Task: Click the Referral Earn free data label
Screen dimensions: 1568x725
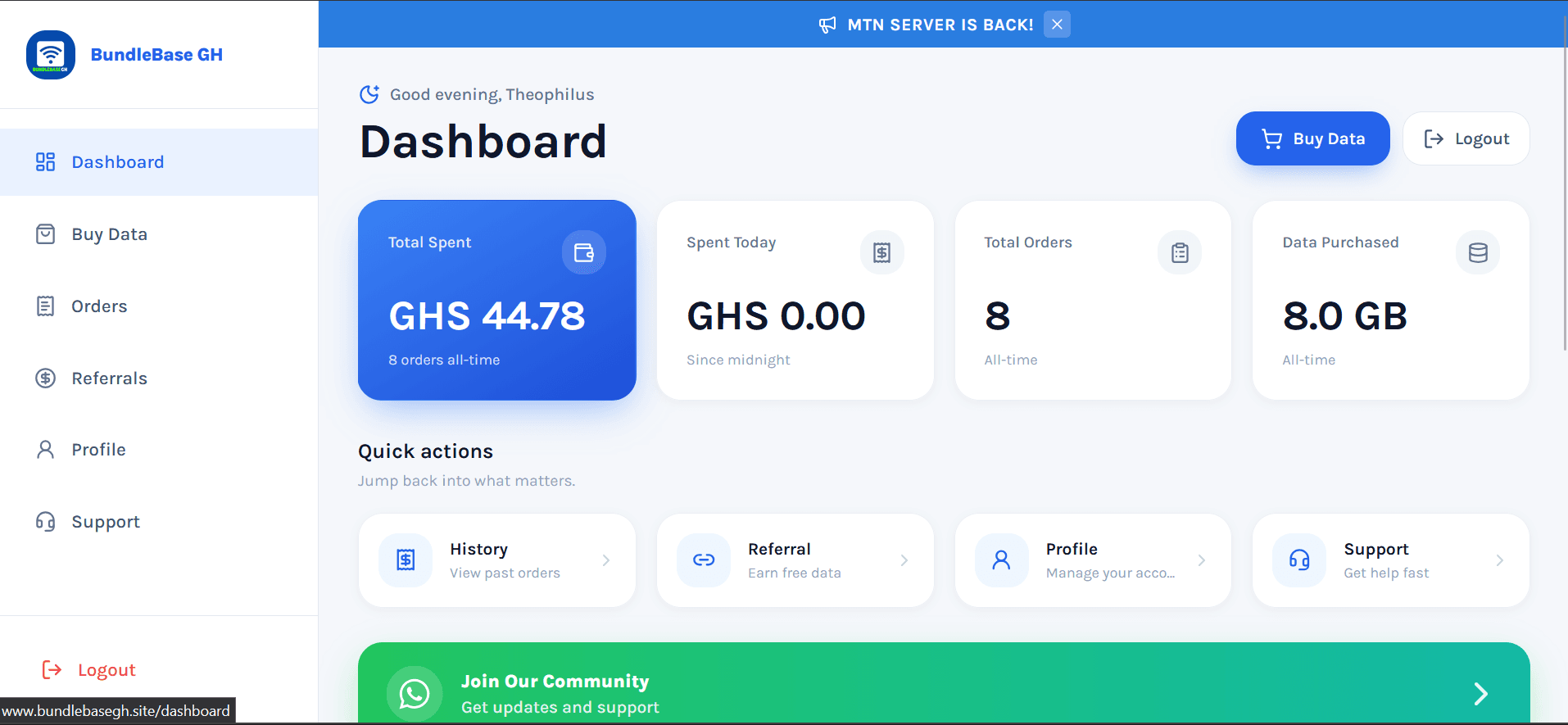Action: 795,560
